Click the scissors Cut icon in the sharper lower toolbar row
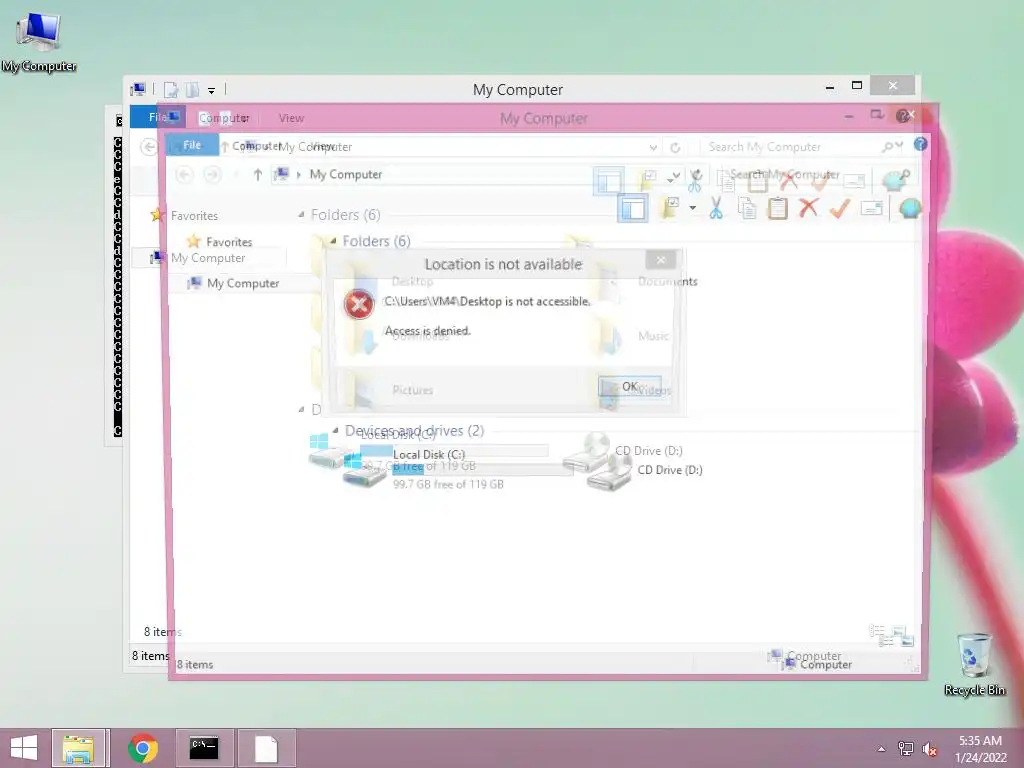This screenshot has width=1024, height=768. [716, 208]
